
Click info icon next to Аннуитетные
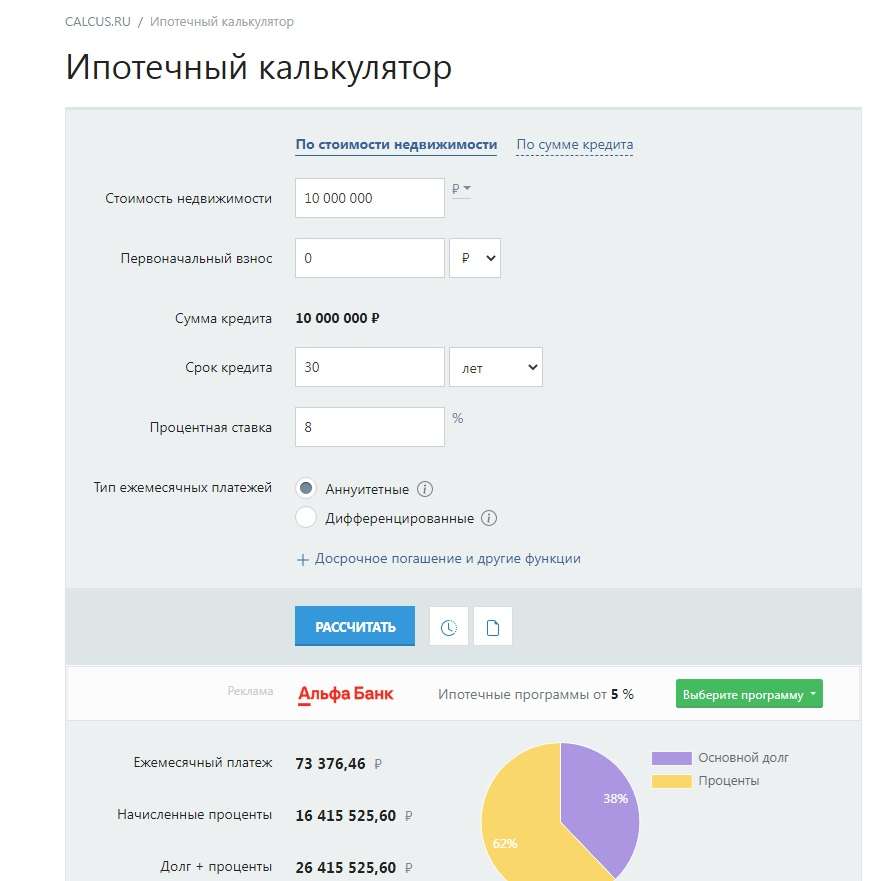(x=425, y=489)
